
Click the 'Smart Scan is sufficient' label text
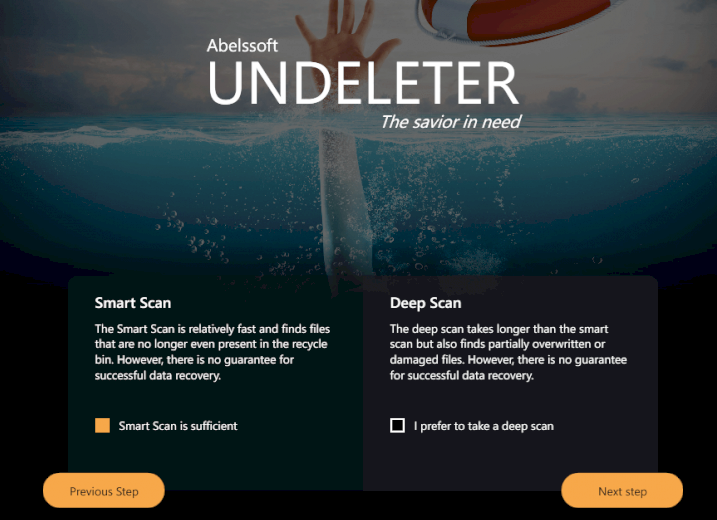pyautogui.click(x=178, y=426)
